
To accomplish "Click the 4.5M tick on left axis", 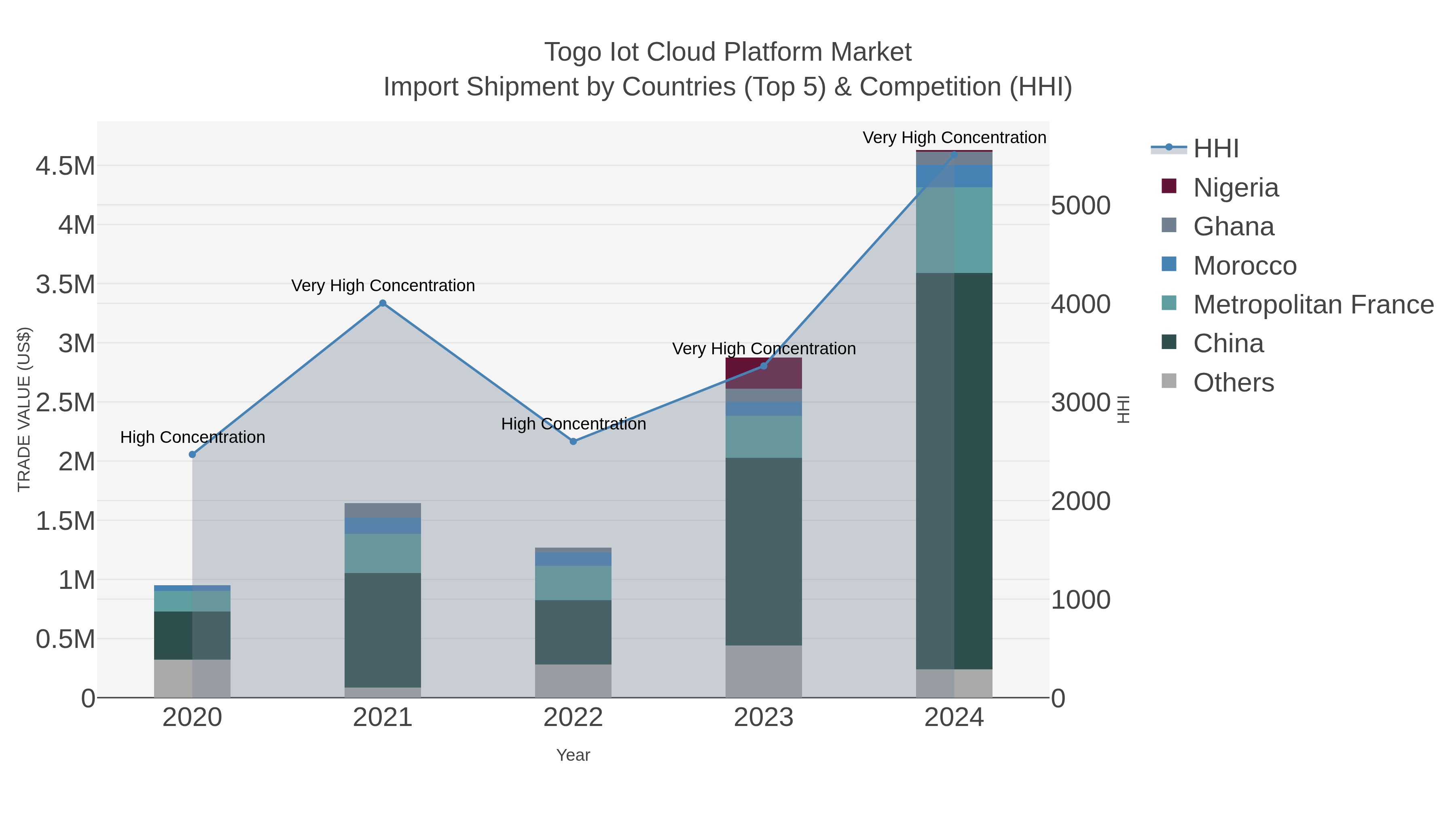I will (66, 166).
